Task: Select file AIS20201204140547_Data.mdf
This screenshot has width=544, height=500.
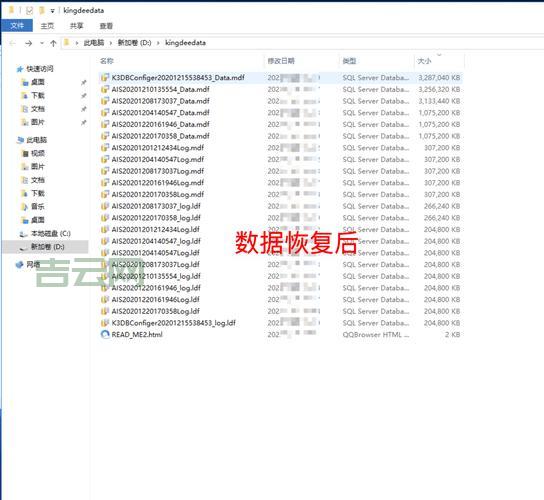Action: pyautogui.click(x=160, y=113)
